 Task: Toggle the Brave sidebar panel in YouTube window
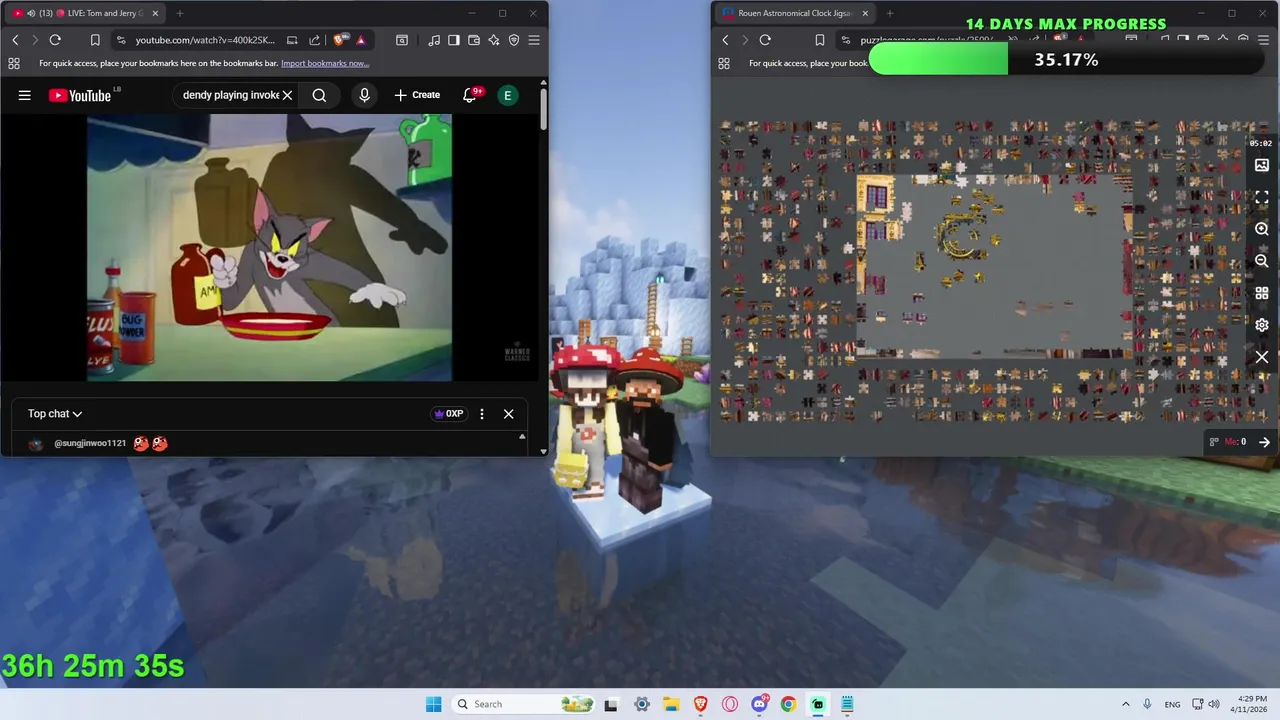coord(454,40)
